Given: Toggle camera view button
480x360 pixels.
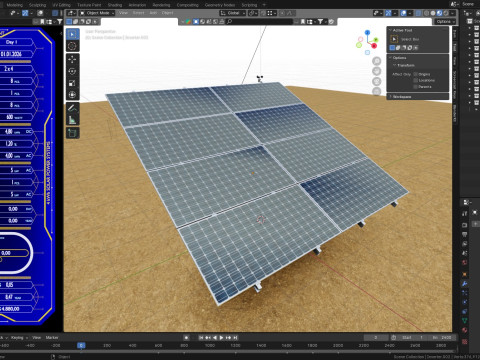Looking at the screenshot, I should tap(376, 81).
